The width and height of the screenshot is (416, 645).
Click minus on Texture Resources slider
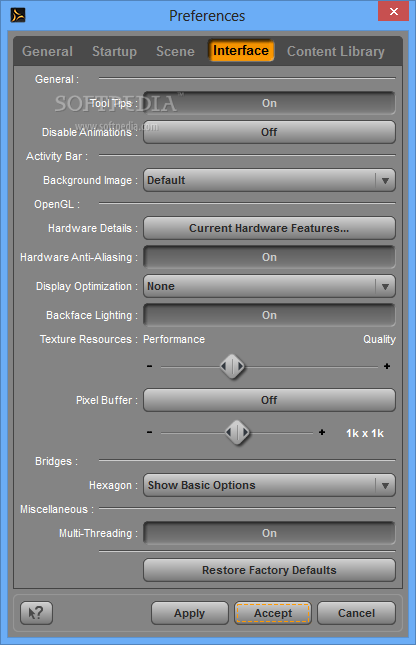click(149, 366)
